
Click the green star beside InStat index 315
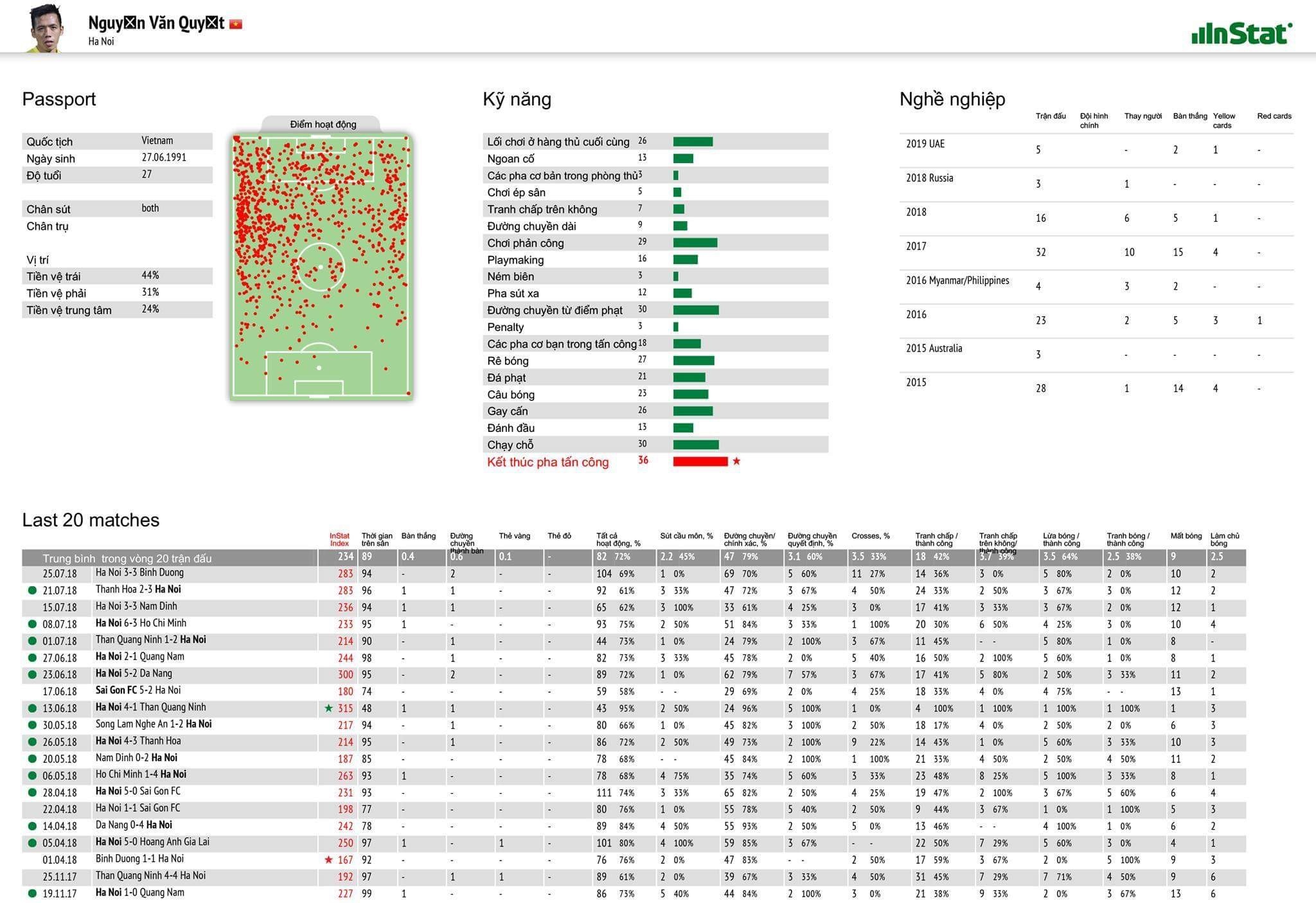pyautogui.click(x=328, y=708)
